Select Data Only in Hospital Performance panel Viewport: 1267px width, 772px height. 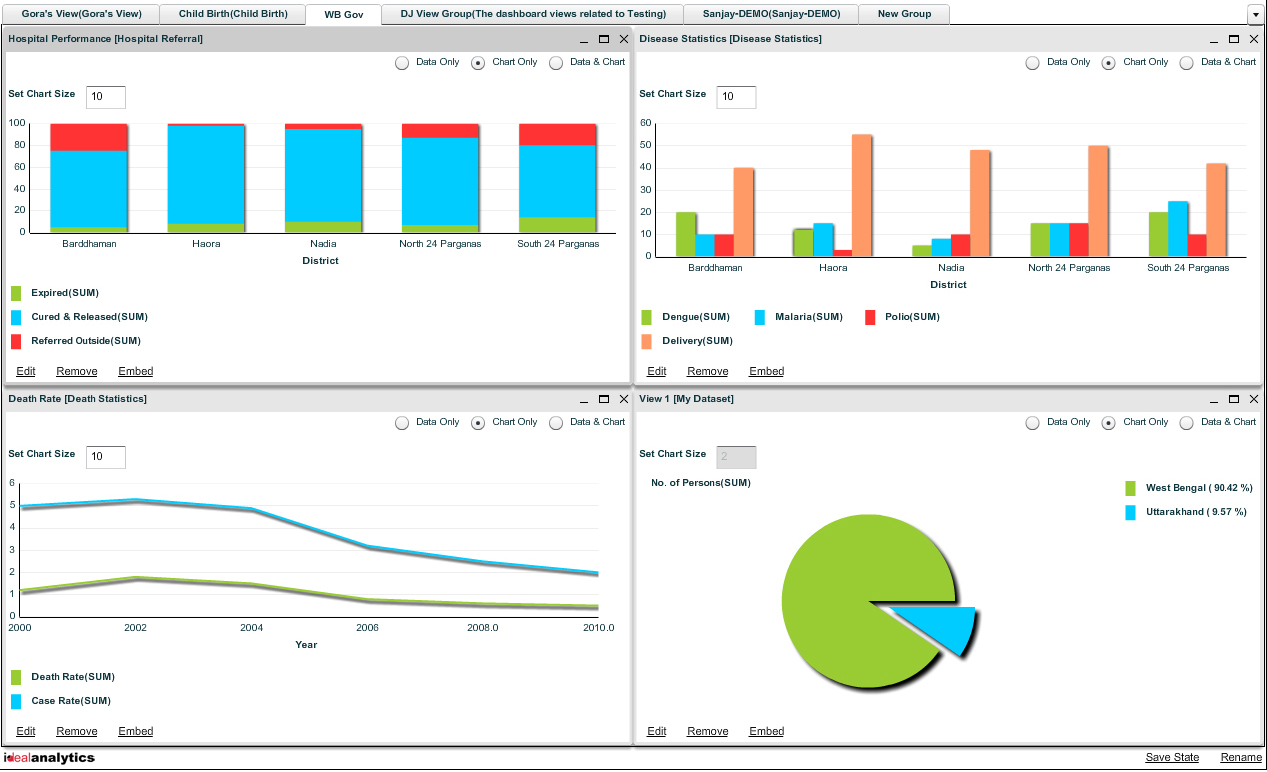pyautogui.click(x=402, y=62)
